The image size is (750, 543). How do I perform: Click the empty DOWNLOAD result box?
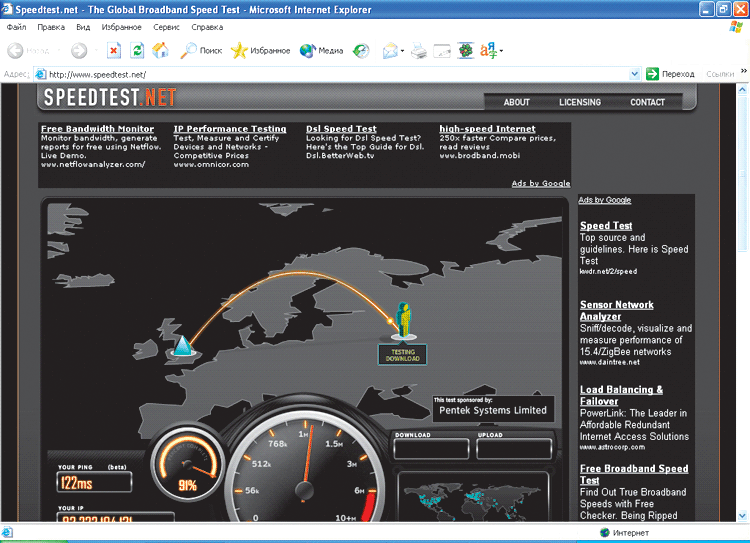pos(431,449)
